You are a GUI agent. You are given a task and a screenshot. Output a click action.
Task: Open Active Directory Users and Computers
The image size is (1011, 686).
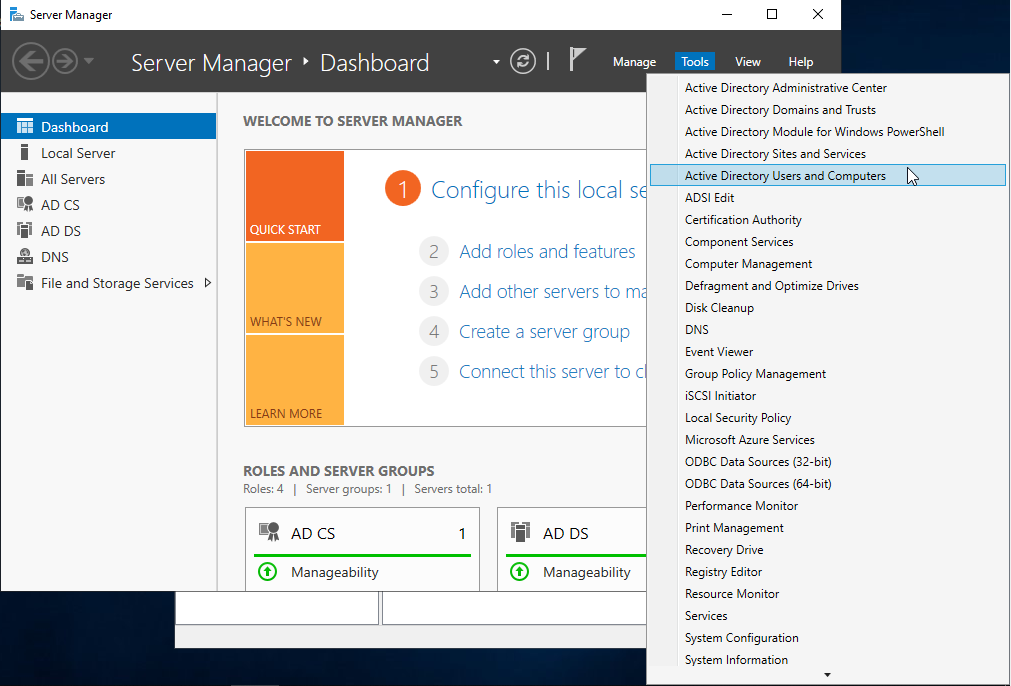point(827,175)
